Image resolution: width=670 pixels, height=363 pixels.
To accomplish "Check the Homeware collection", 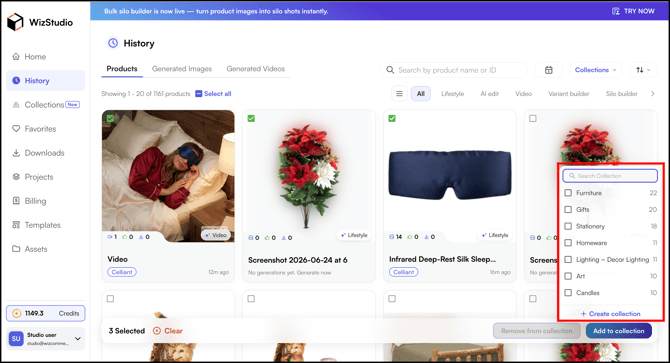I will click(x=568, y=243).
